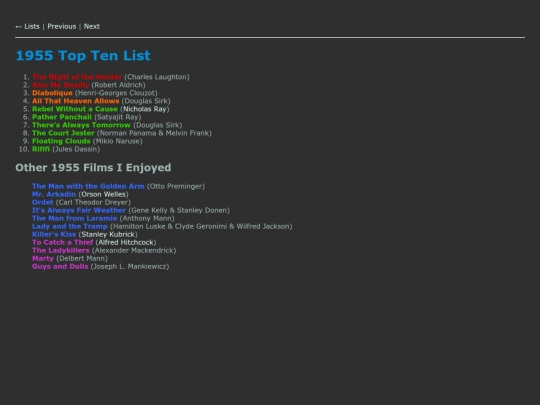Click Charles Laughton director name
Viewport: 540px width, 405px height.
[x=157, y=77]
